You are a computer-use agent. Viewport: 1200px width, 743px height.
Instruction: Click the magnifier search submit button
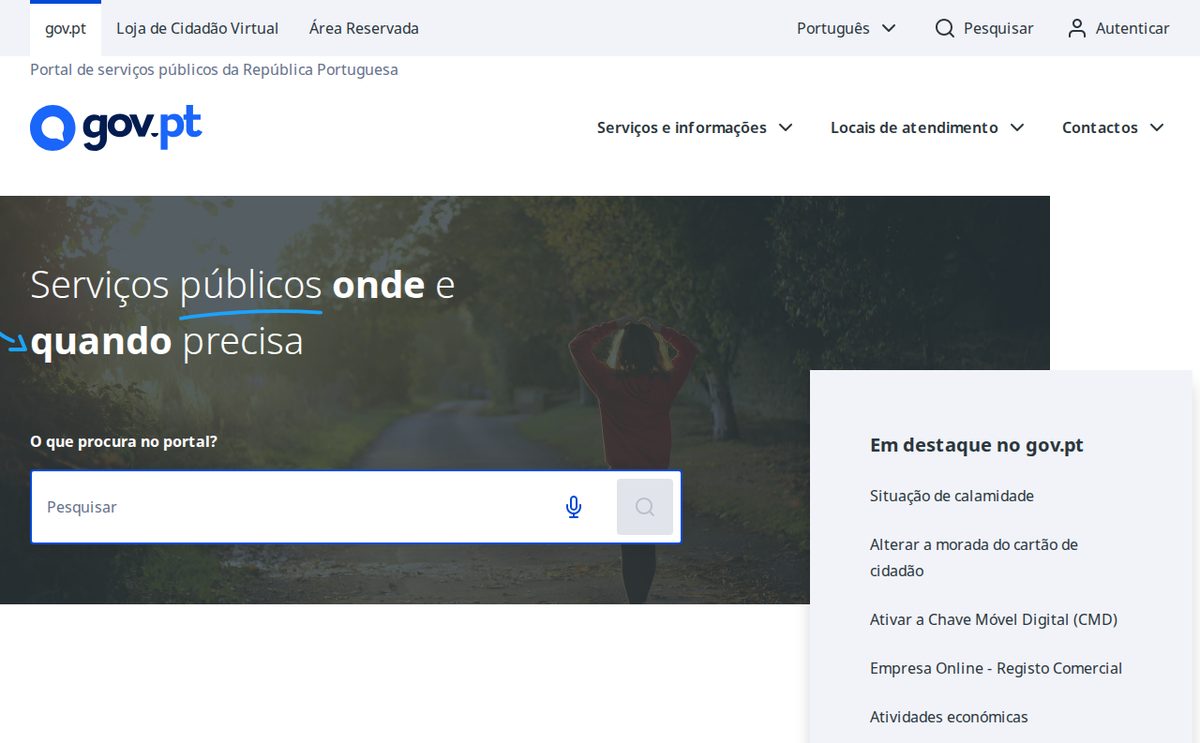tap(645, 507)
